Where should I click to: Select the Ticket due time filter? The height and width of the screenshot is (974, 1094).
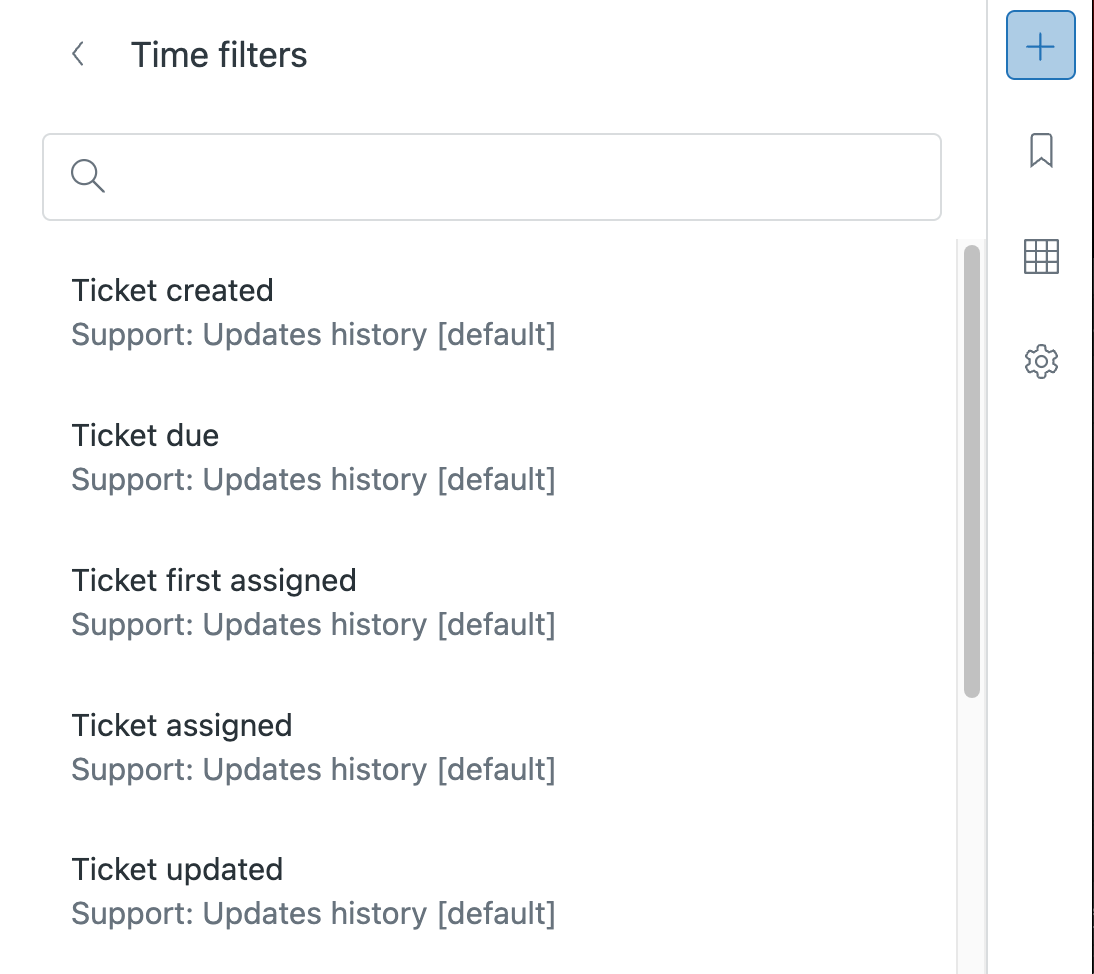pyautogui.click(x=145, y=435)
